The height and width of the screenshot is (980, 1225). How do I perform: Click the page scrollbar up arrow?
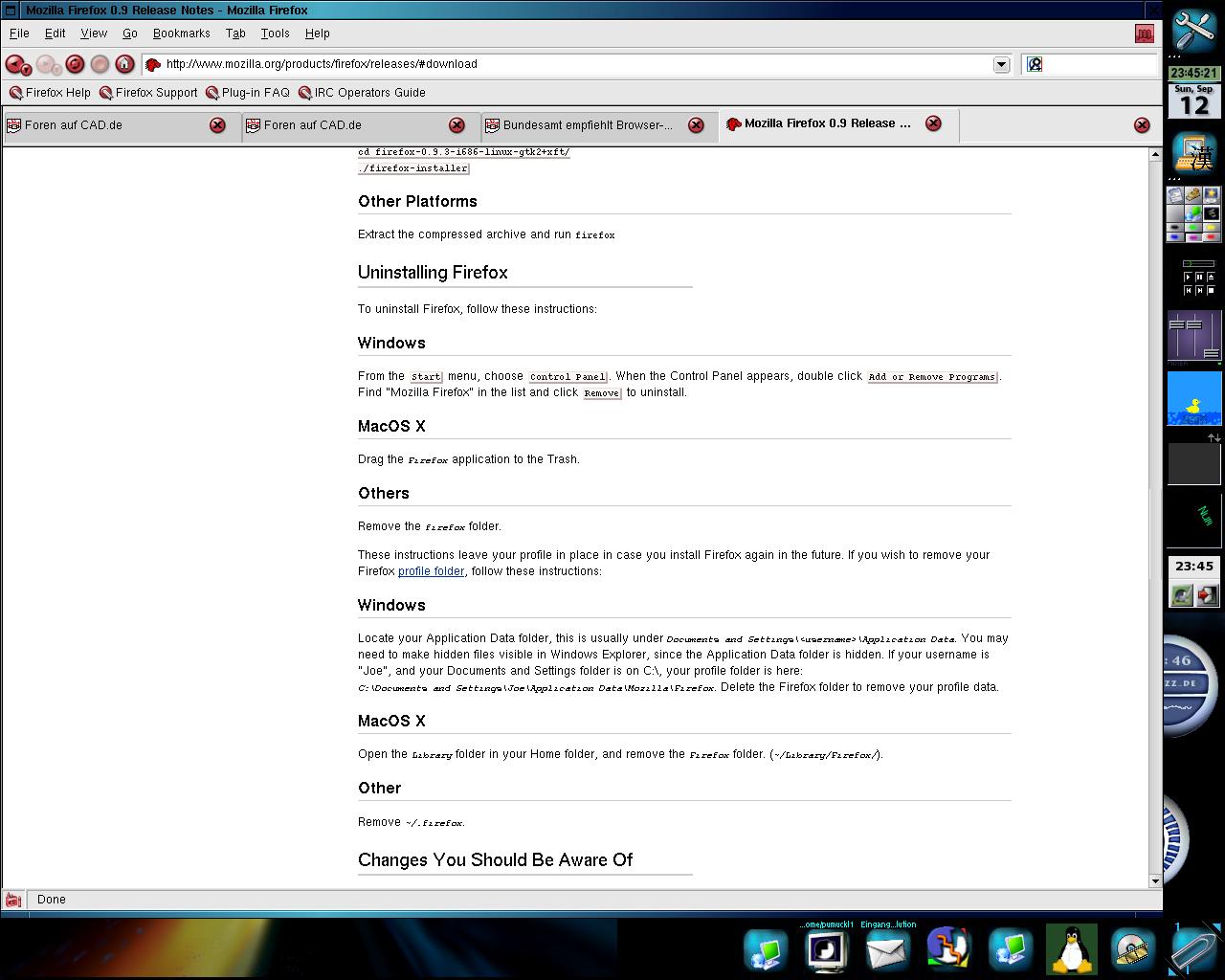(x=1155, y=155)
